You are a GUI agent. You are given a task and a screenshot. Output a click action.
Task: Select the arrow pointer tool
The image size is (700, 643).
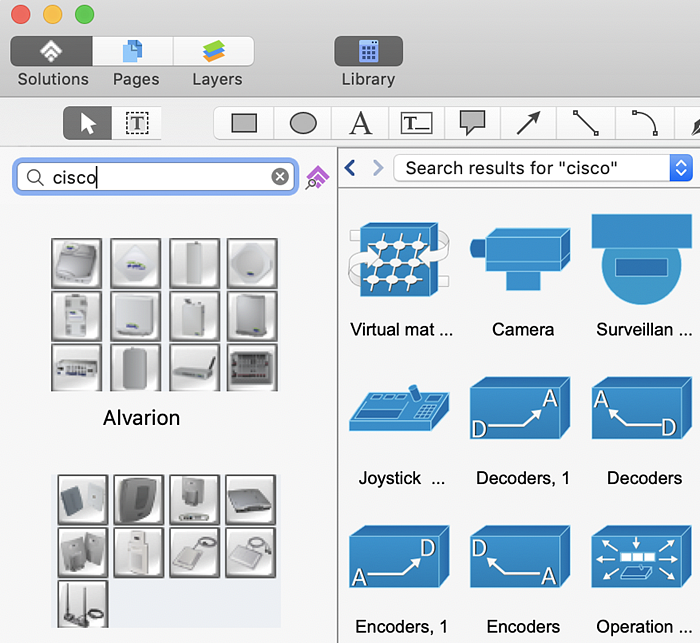pos(88,123)
